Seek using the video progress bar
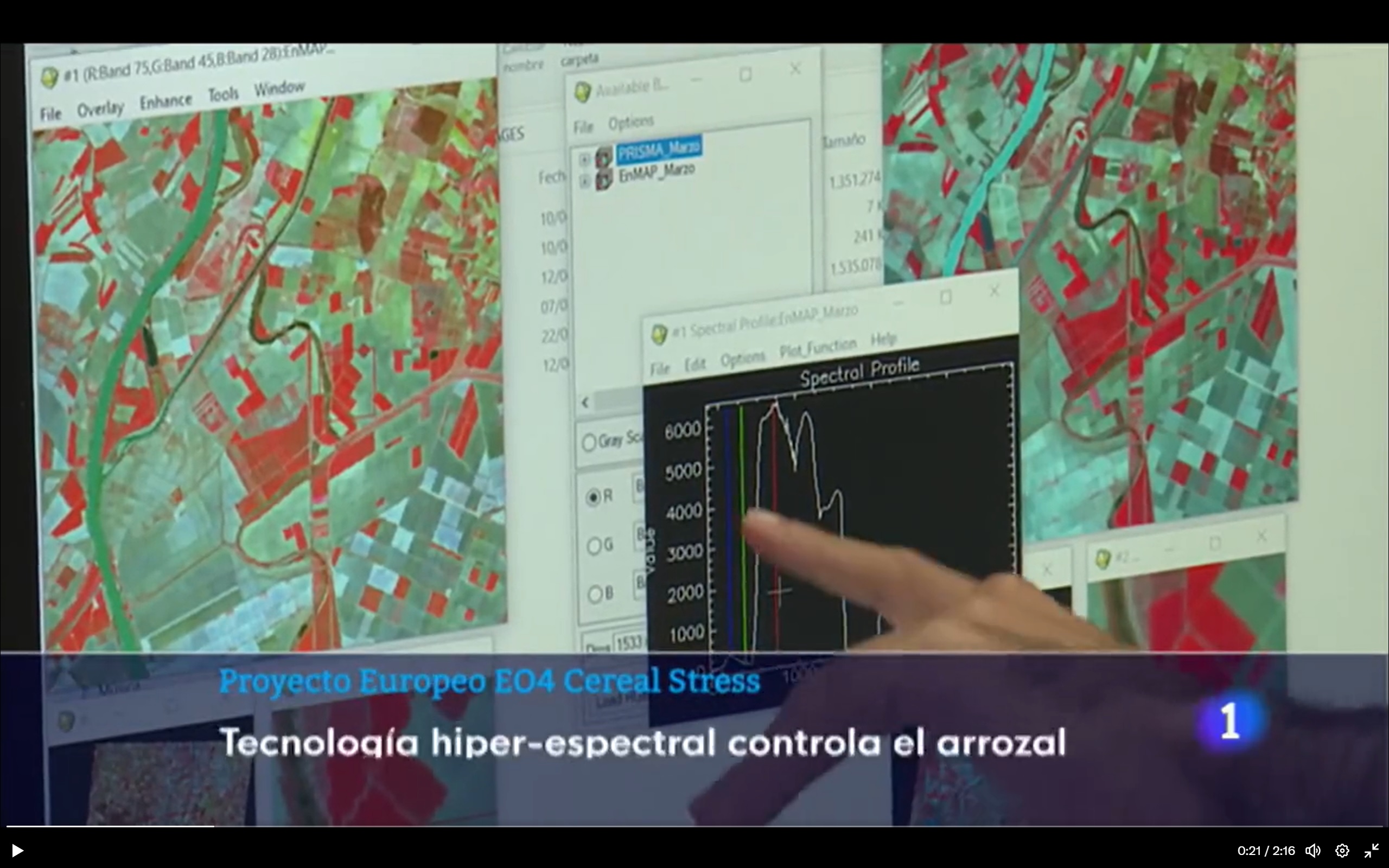 [x=694, y=826]
